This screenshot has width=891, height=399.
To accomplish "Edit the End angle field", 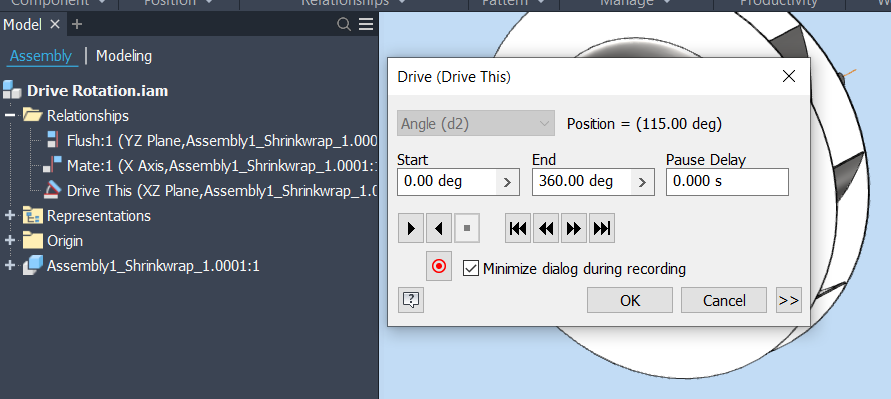I will pyautogui.click(x=582, y=182).
